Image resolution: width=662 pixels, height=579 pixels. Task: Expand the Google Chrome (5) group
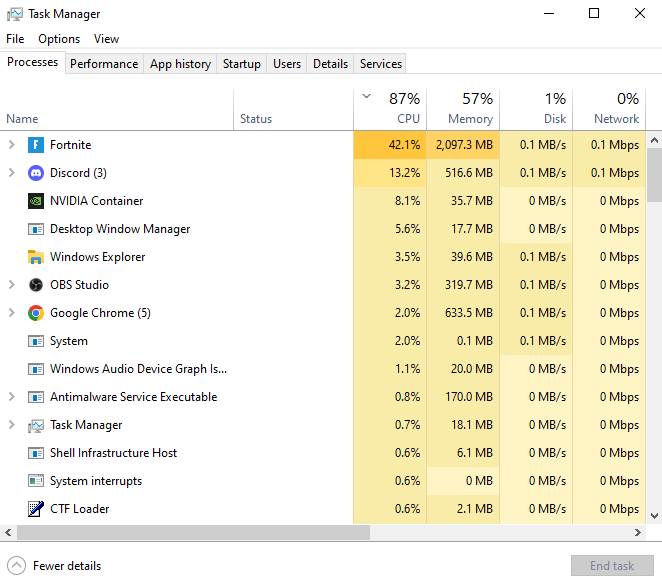tap(12, 313)
